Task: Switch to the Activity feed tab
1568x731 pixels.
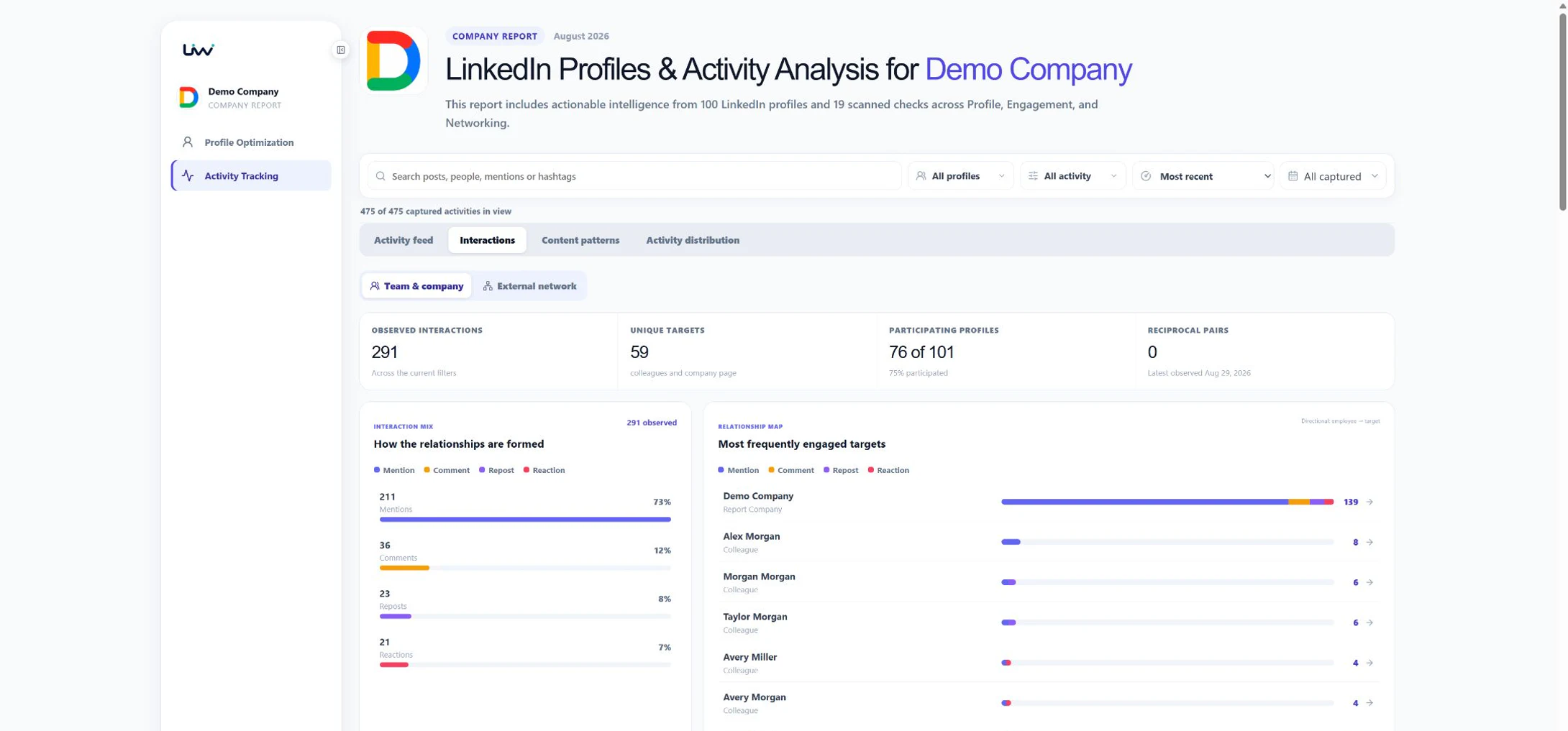Action: click(404, 240)
